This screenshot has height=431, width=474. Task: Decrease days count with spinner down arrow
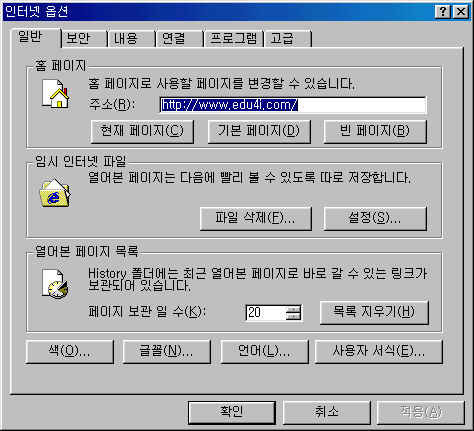coord(294,316)
